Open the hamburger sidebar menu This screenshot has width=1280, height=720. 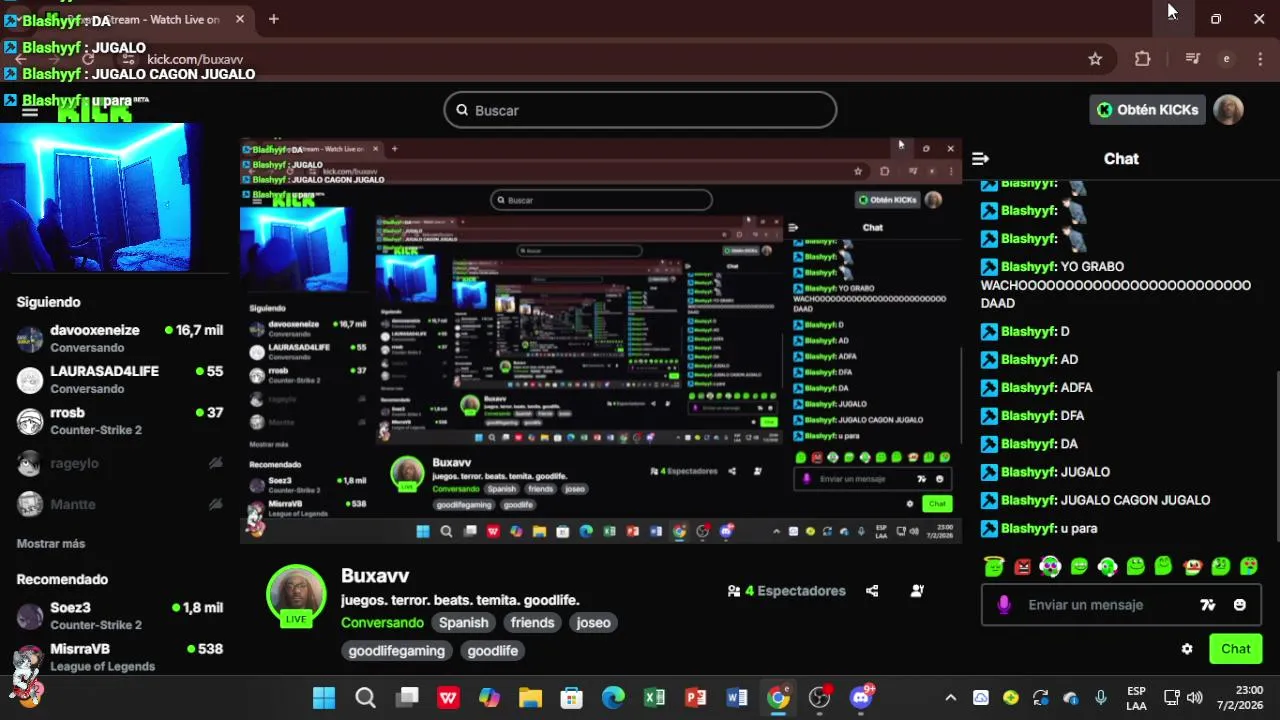coord(30,111)
